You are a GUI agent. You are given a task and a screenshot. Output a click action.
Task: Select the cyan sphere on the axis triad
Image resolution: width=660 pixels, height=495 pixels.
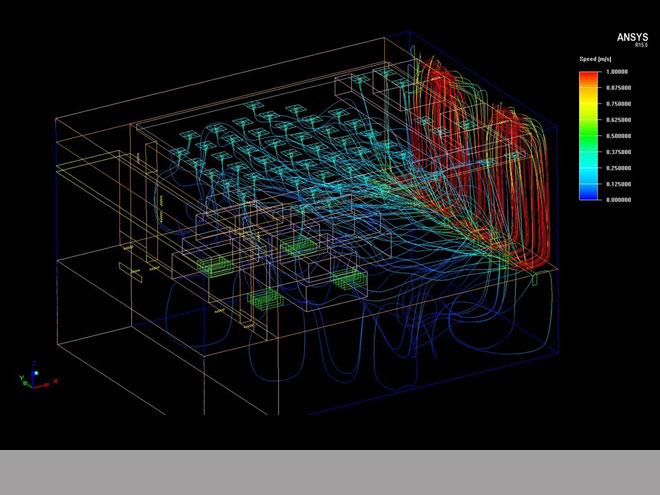click(x=36, y=374)
